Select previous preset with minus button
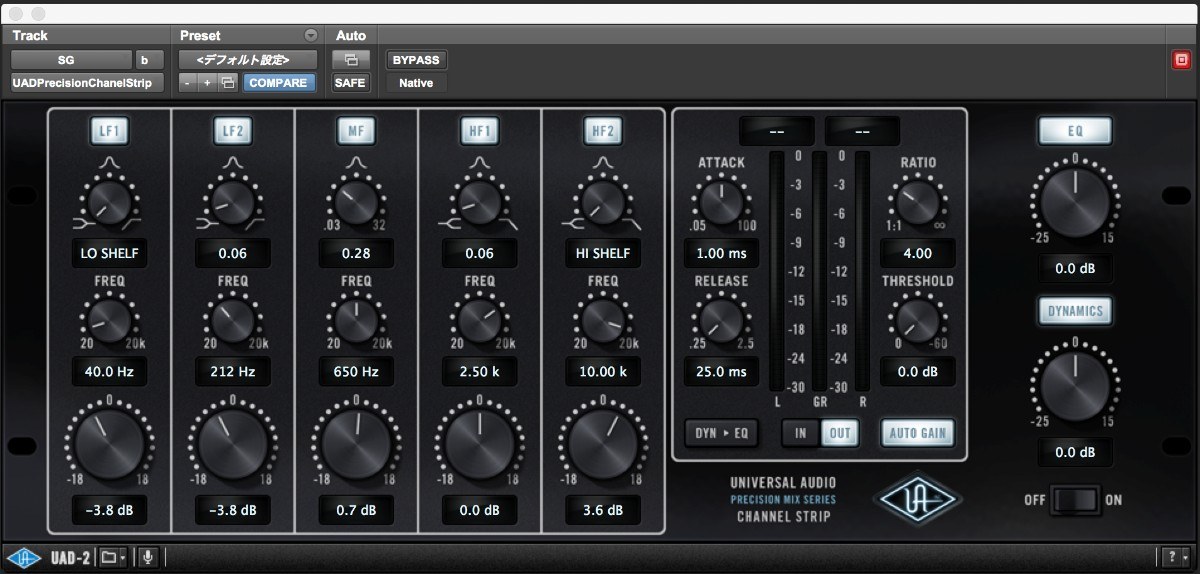Viewport: 1200px width, 574px height. pos(188,83)
